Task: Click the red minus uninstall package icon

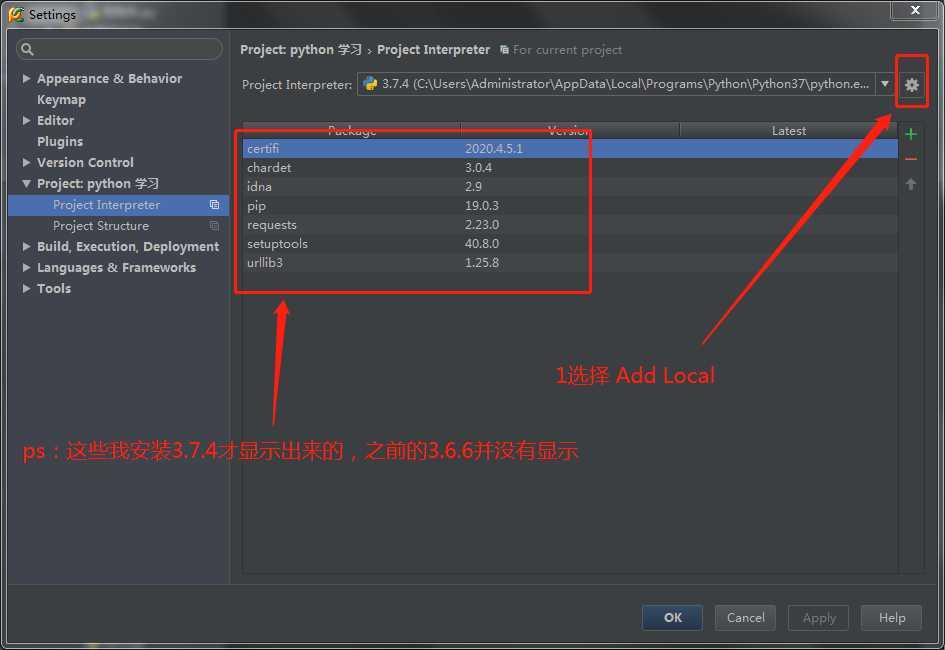Action: [911, 159]
